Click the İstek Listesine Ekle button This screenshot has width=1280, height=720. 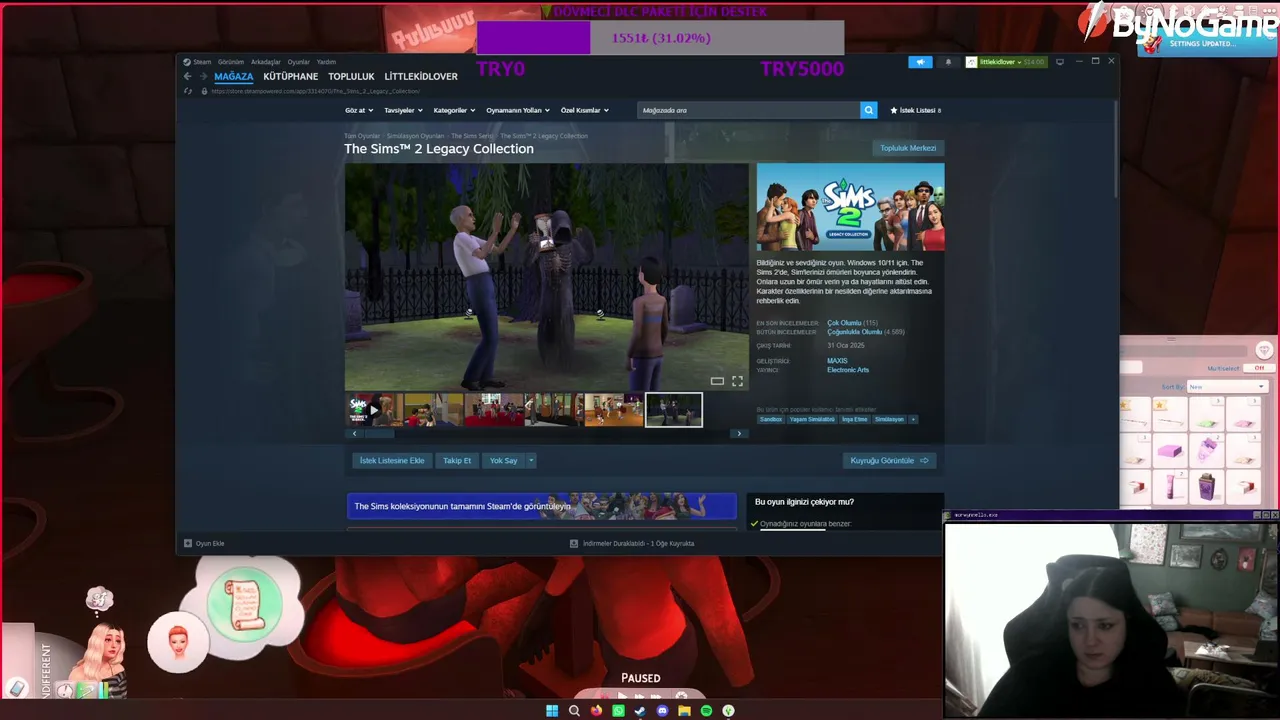pyautogui.click(x=392, y=460)
